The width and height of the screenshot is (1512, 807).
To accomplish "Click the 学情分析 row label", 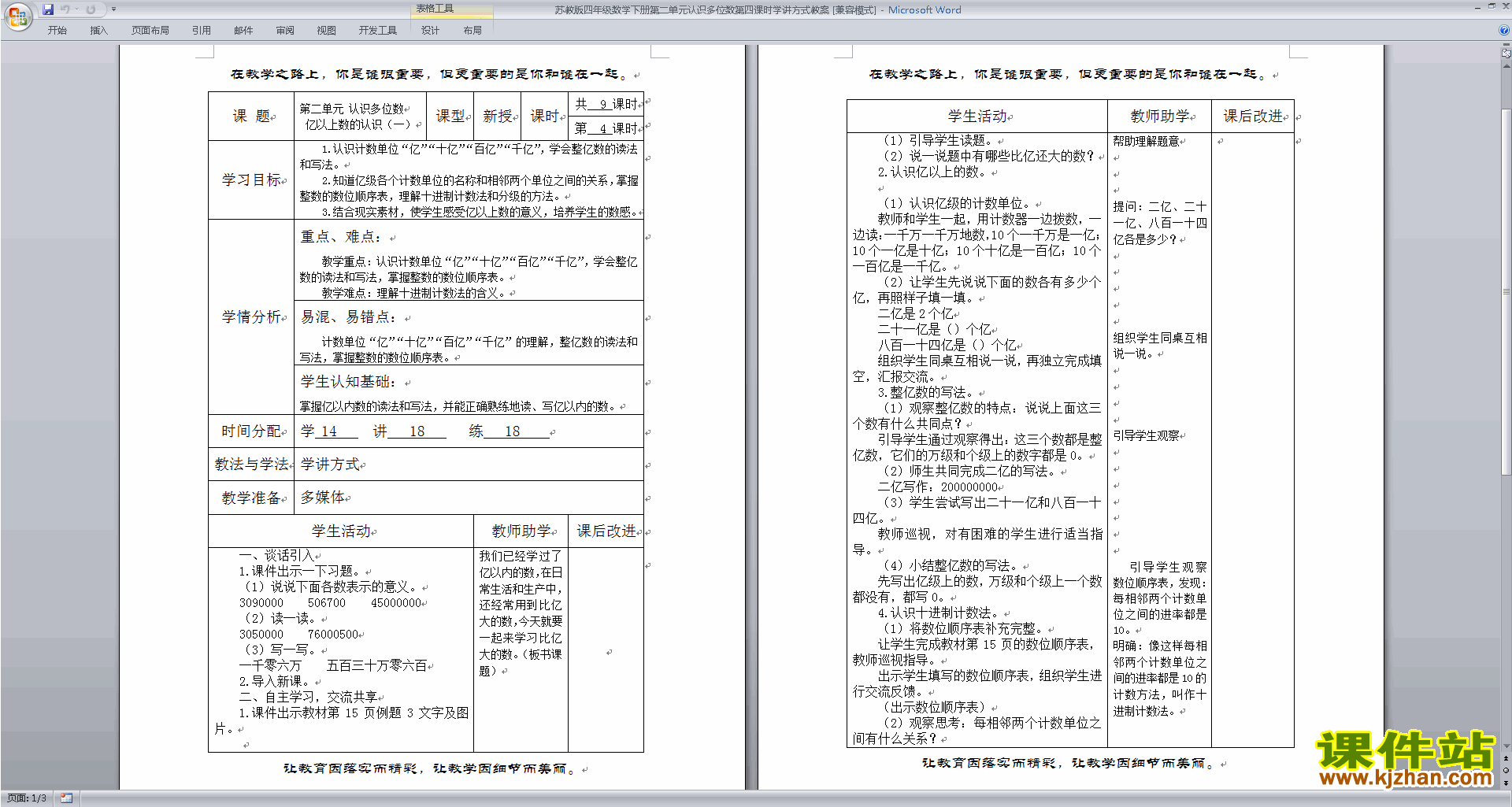I will point(252,317).
